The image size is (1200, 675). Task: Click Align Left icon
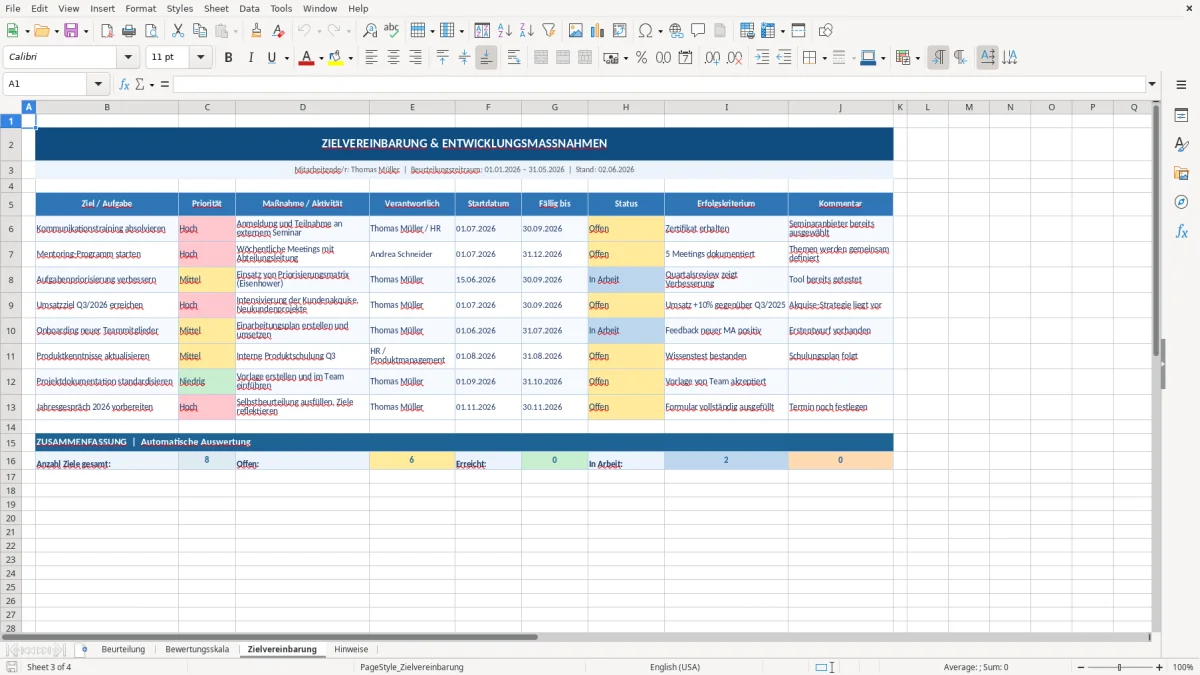coord(372,58)
